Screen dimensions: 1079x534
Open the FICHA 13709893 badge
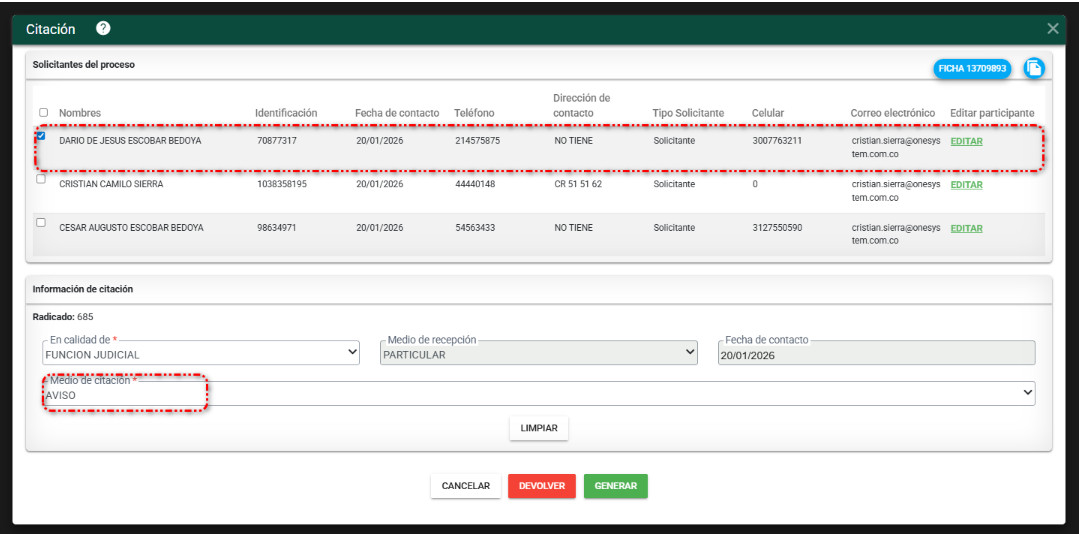click(972, 69)
